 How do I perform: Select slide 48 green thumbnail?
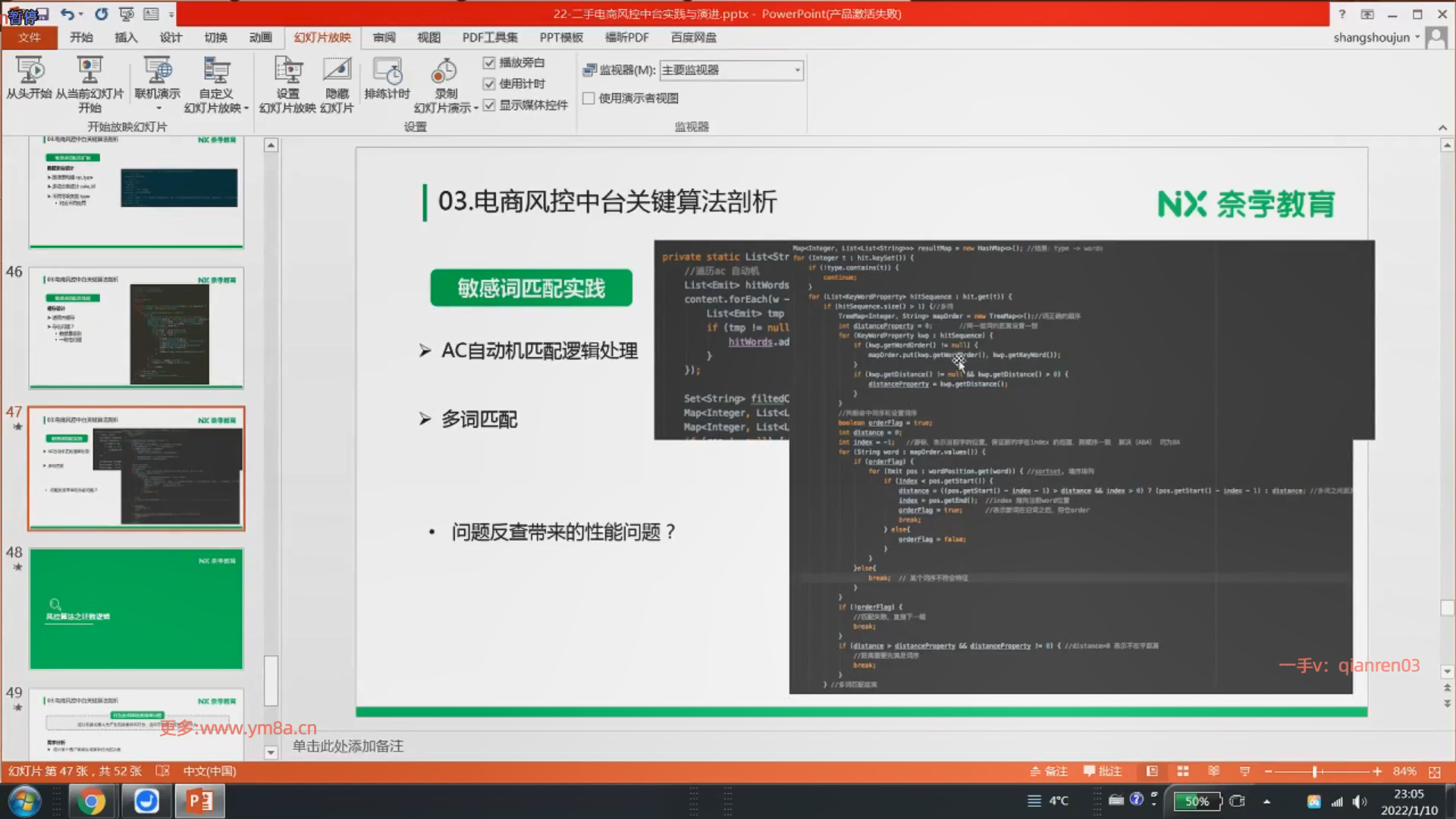point(136,609)
